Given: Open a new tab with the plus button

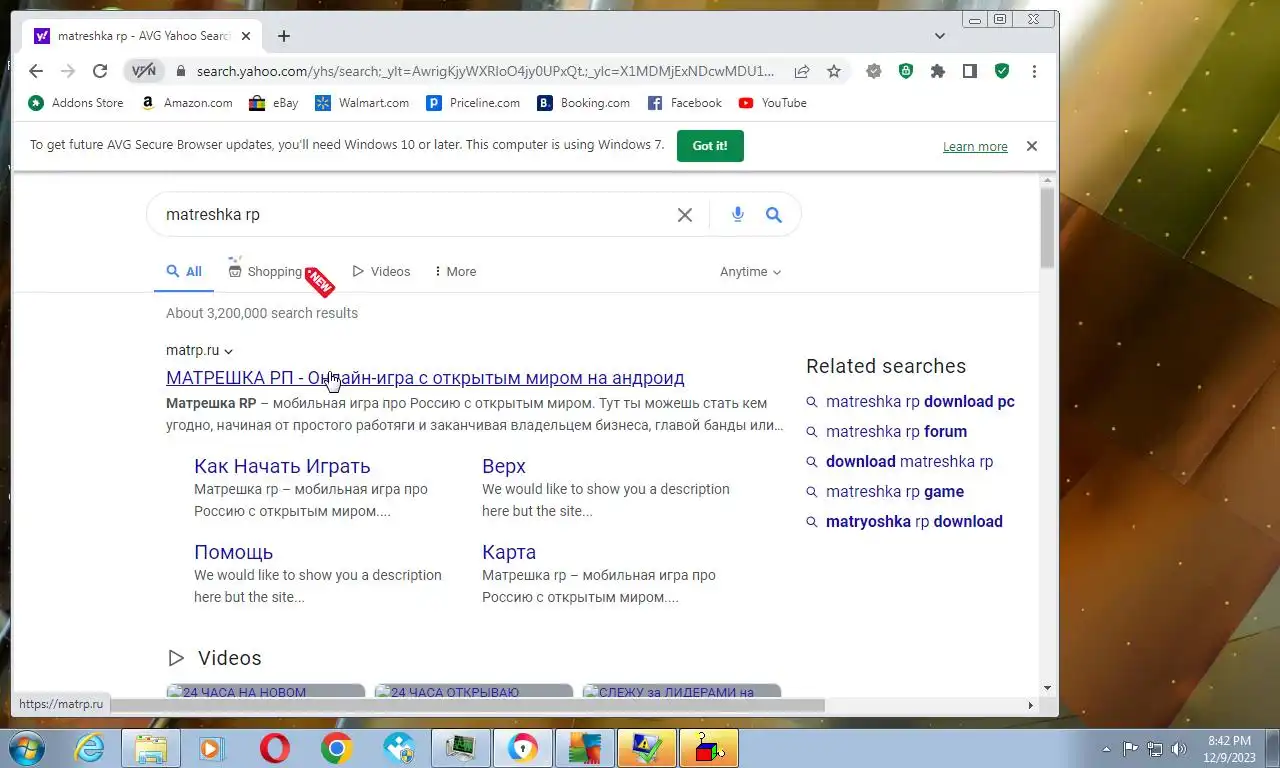Looking at the screenshot, I should 284,36.
